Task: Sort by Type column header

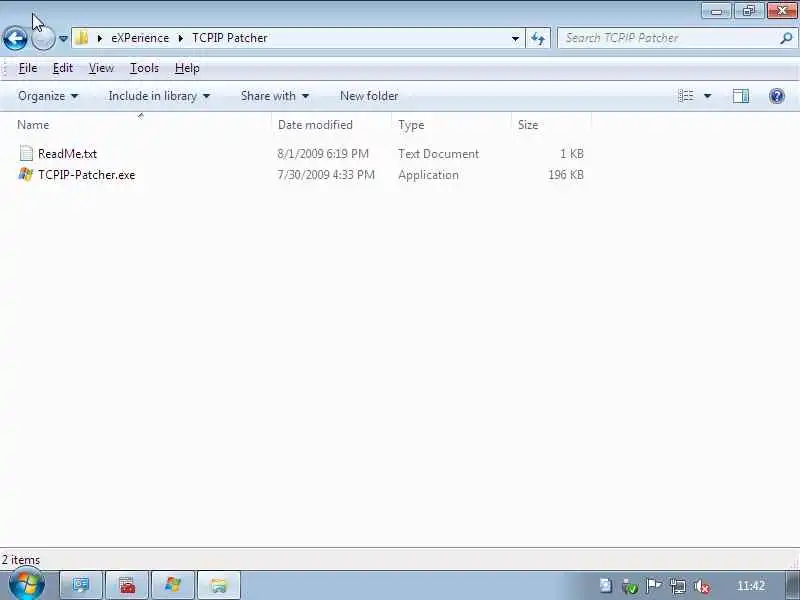Action: click(x=411, y=125)
